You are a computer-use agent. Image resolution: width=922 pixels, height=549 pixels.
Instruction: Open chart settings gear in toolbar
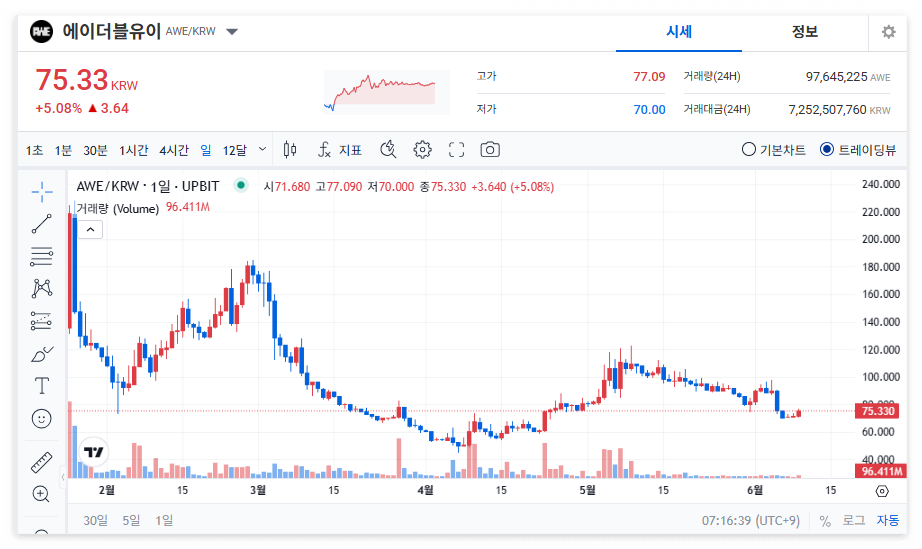(422, 150)
